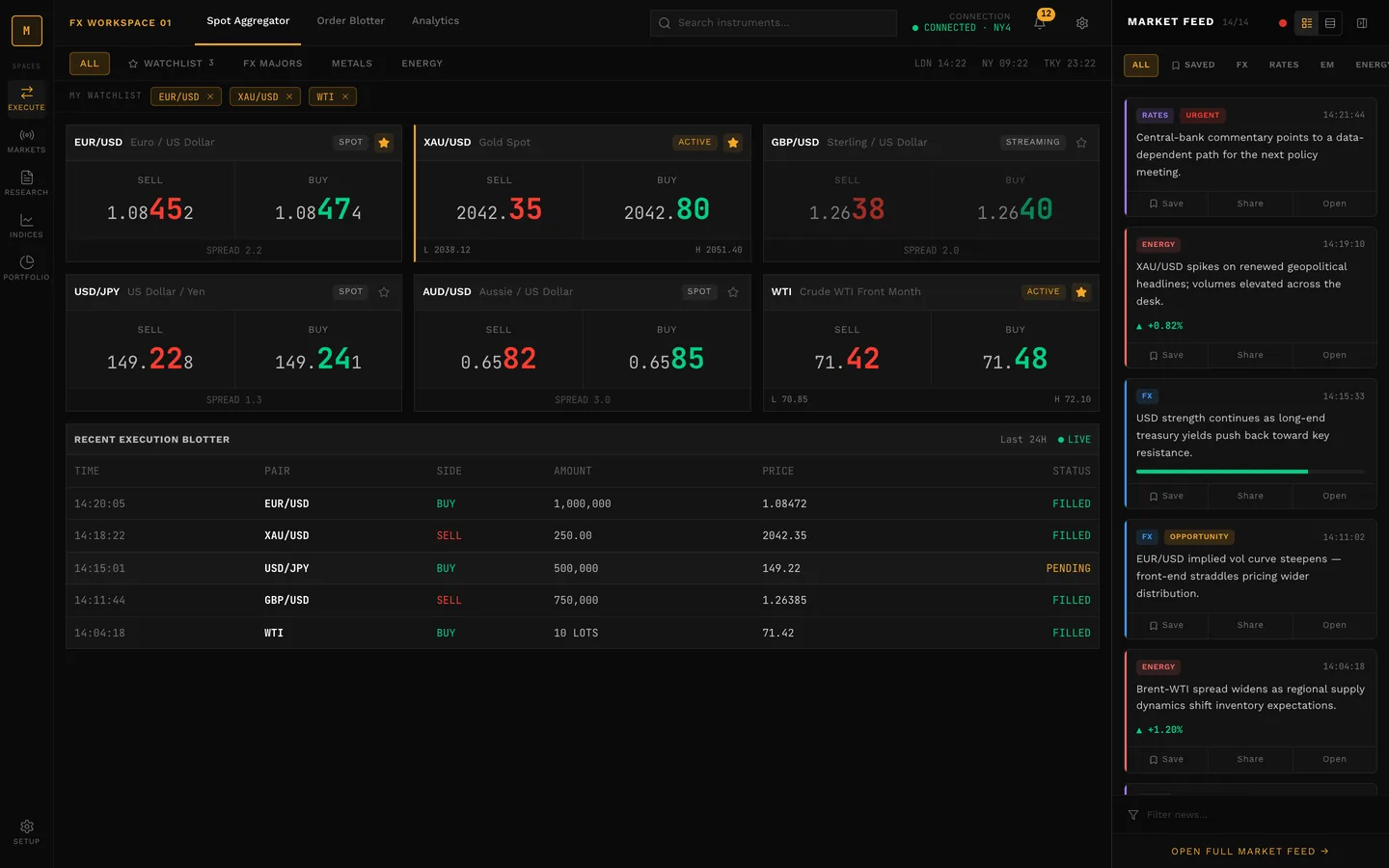Viewport: 1389px width, 868px height.
Task: Open the Analytics tab
Action: point(435,21)
